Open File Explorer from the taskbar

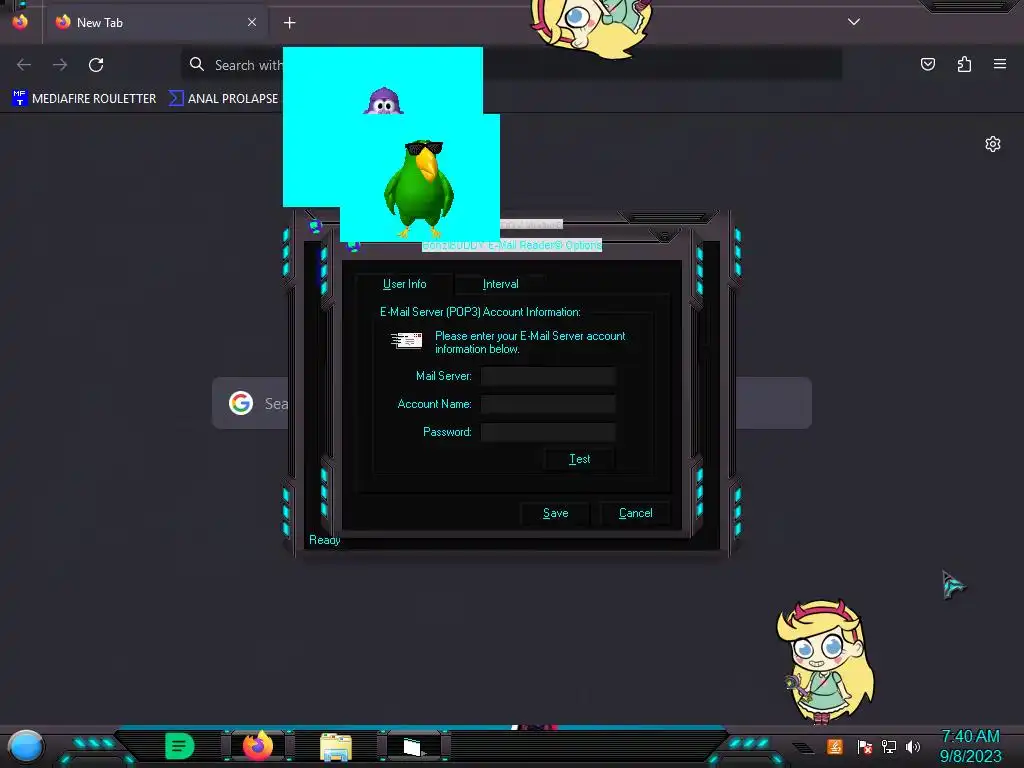pos(336,747)
